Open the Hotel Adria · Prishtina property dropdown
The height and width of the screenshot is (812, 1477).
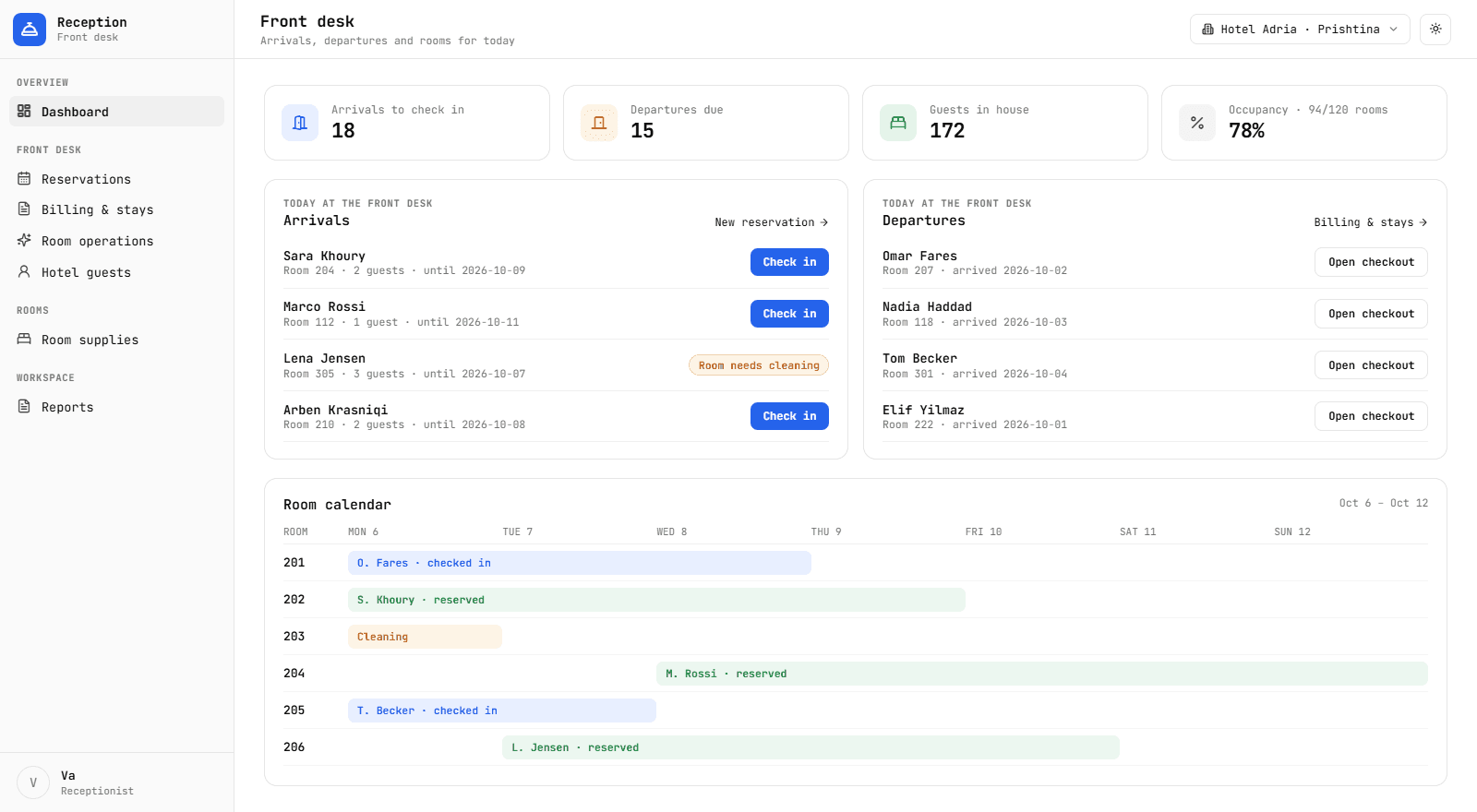click(x=1300, y=30)
